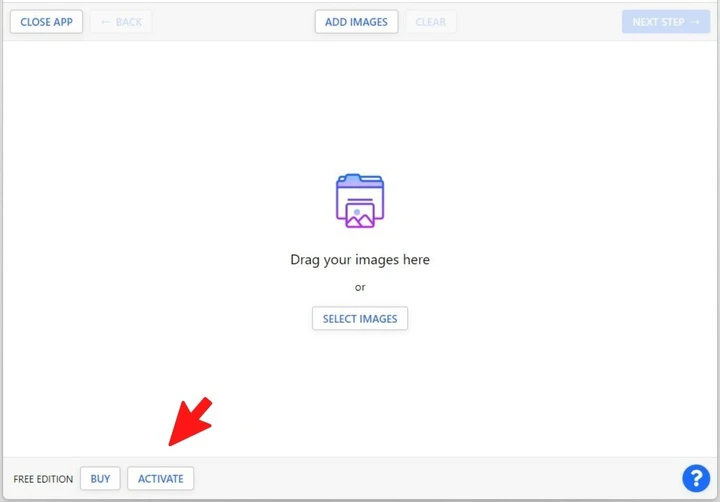Go back with the Back button
This screenshot has width=720, height=502.
point(121,22)
